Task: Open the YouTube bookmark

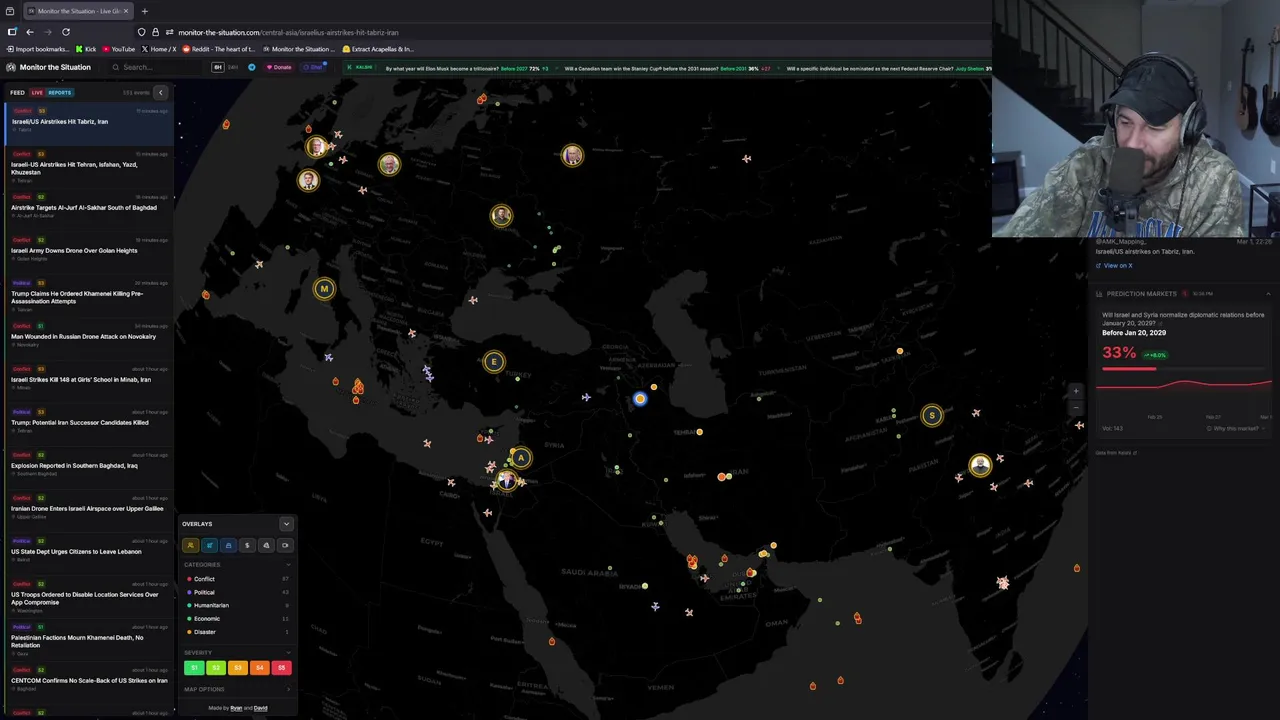Action: (118, 49)
